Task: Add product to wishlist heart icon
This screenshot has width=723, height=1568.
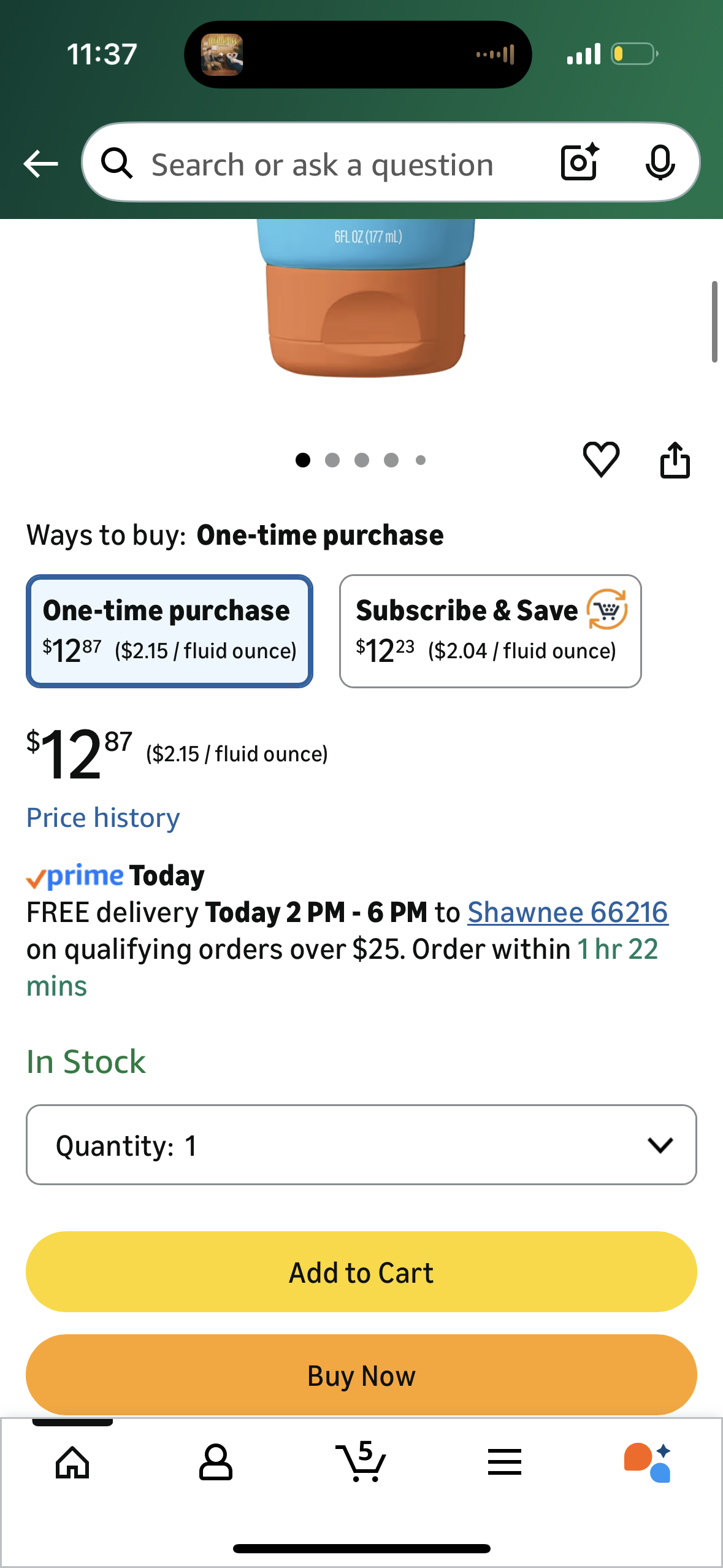Action: pyautogui.click(x=601, y=459)
